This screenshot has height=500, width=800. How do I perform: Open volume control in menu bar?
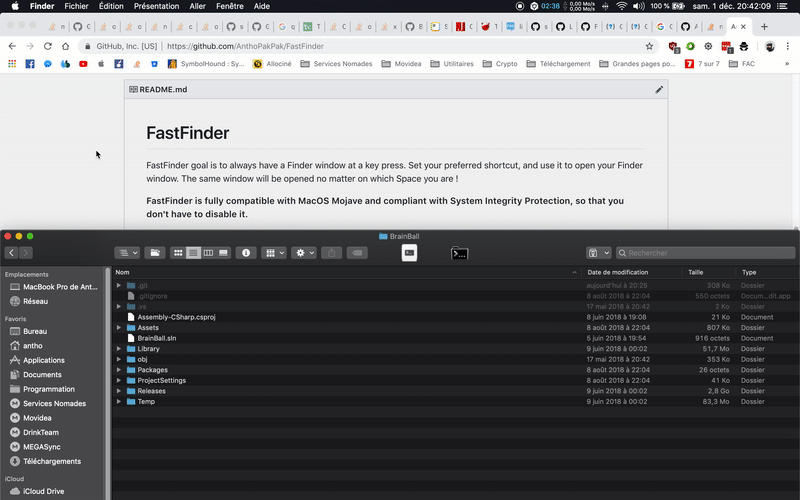(639, 6)
